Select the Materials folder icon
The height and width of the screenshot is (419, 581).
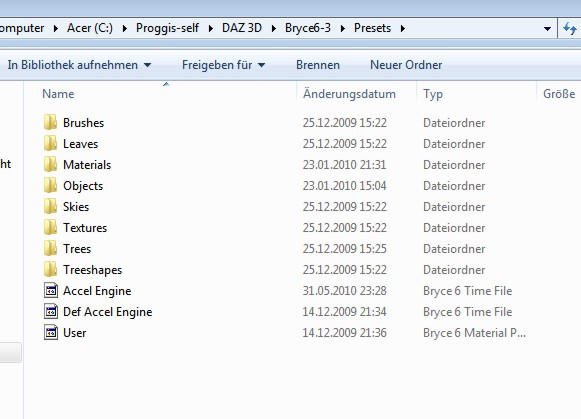click(x=50, y=164)
